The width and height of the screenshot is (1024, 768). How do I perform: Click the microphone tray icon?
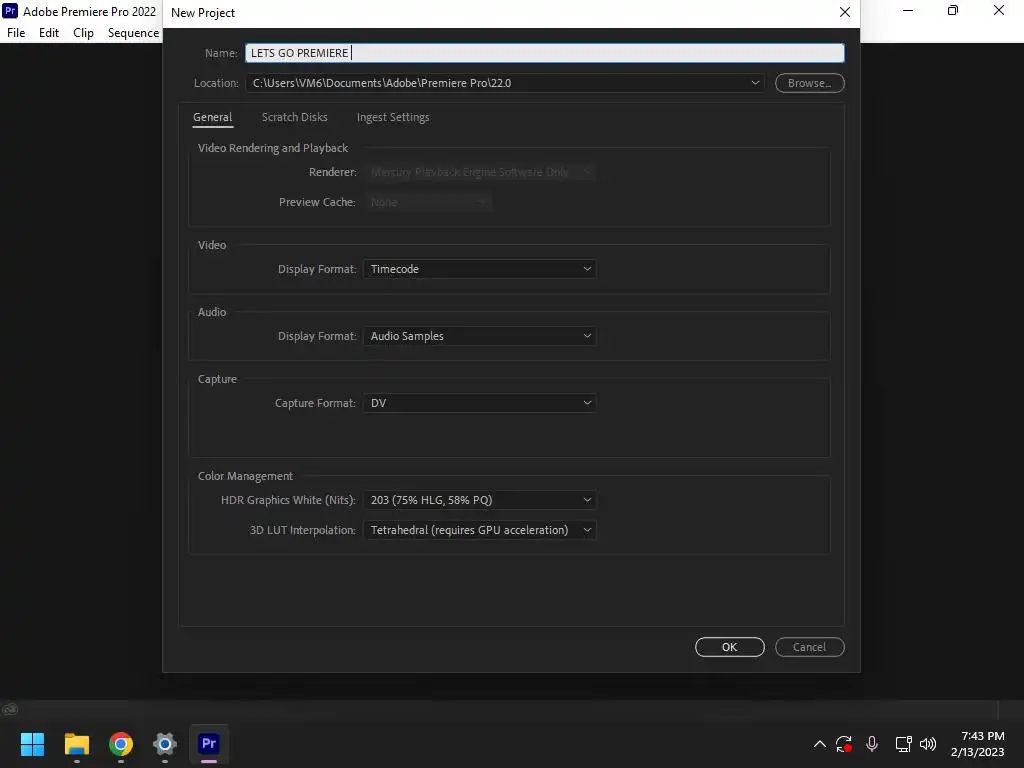coord(872,744)
